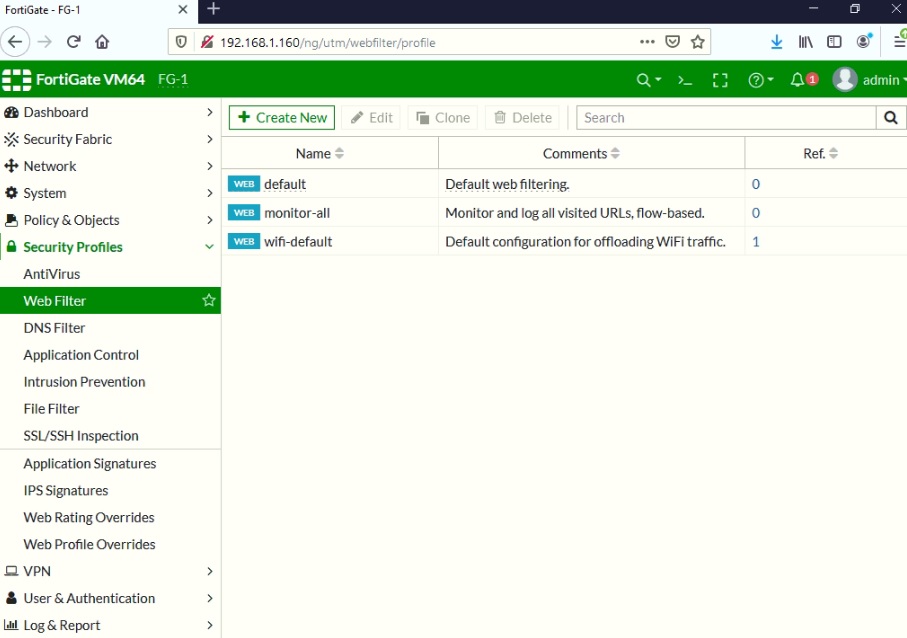Screen dimensions: 907x638
Task: Open wifi-default reference count link
Action: 755,241
